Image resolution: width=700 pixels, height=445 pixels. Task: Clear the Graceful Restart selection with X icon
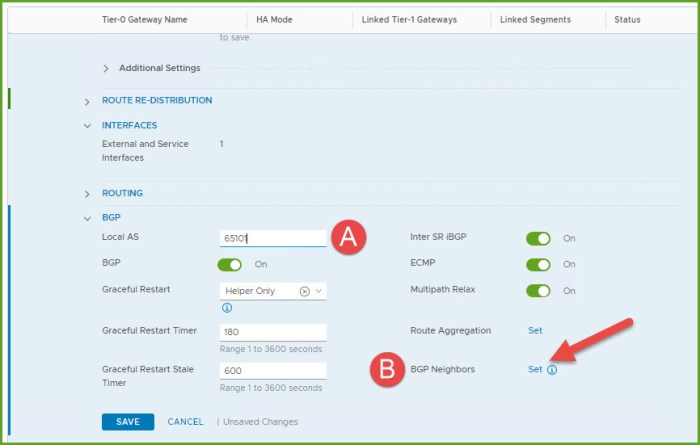point(304,291)
